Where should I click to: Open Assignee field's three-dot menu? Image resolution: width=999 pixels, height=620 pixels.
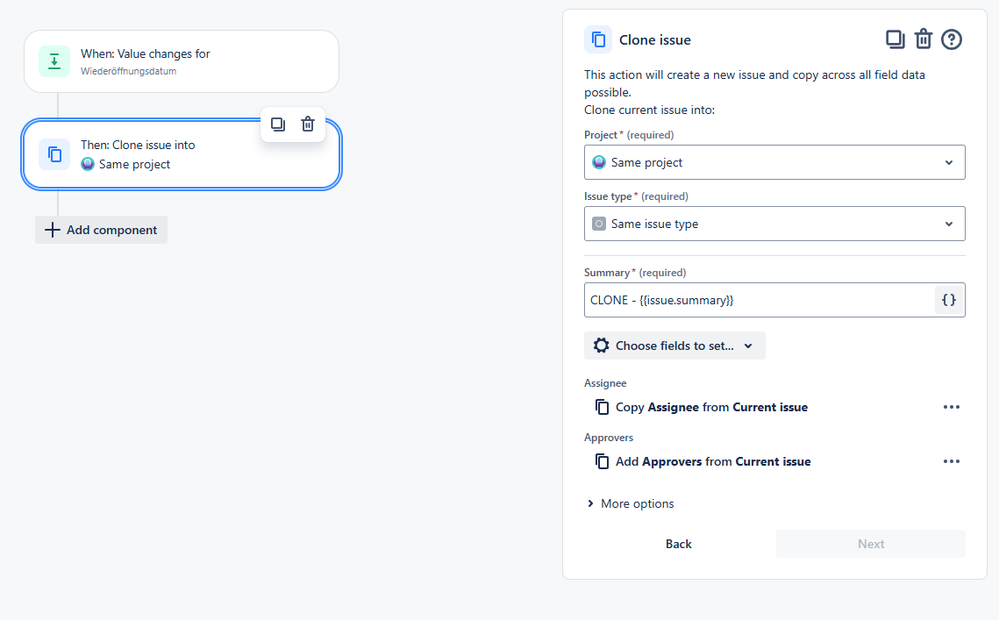coord(951,407)
